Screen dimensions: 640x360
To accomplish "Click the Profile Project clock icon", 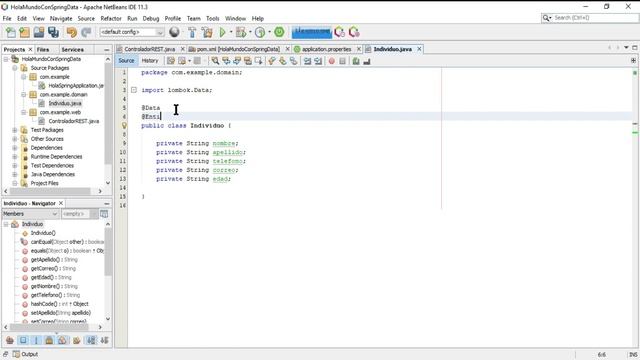I will tap(260, 32).
